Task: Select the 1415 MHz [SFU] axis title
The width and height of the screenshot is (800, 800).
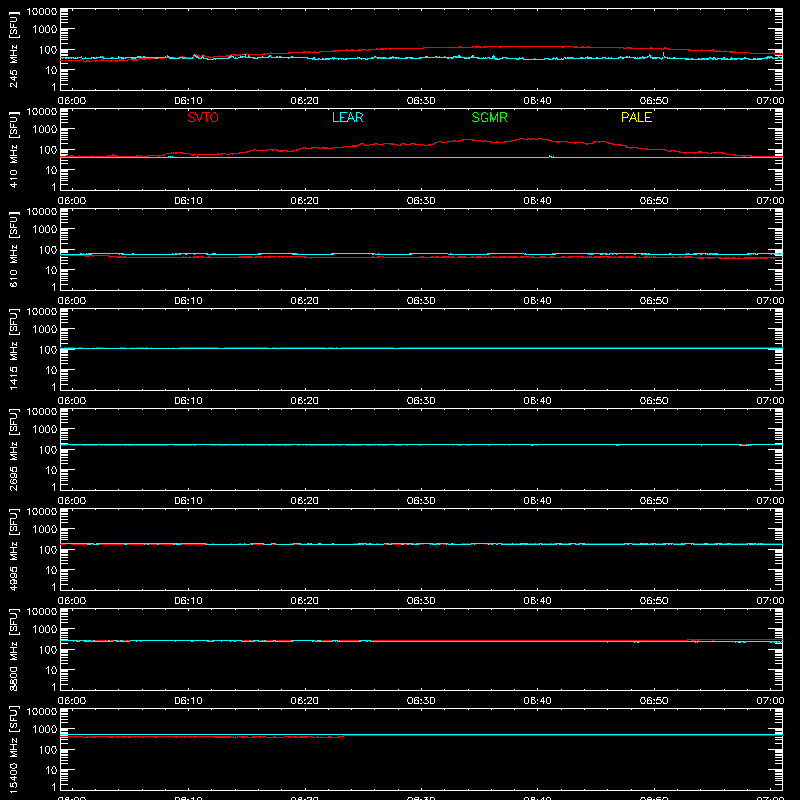Action: pyautogui.click(x=13, y=350)
